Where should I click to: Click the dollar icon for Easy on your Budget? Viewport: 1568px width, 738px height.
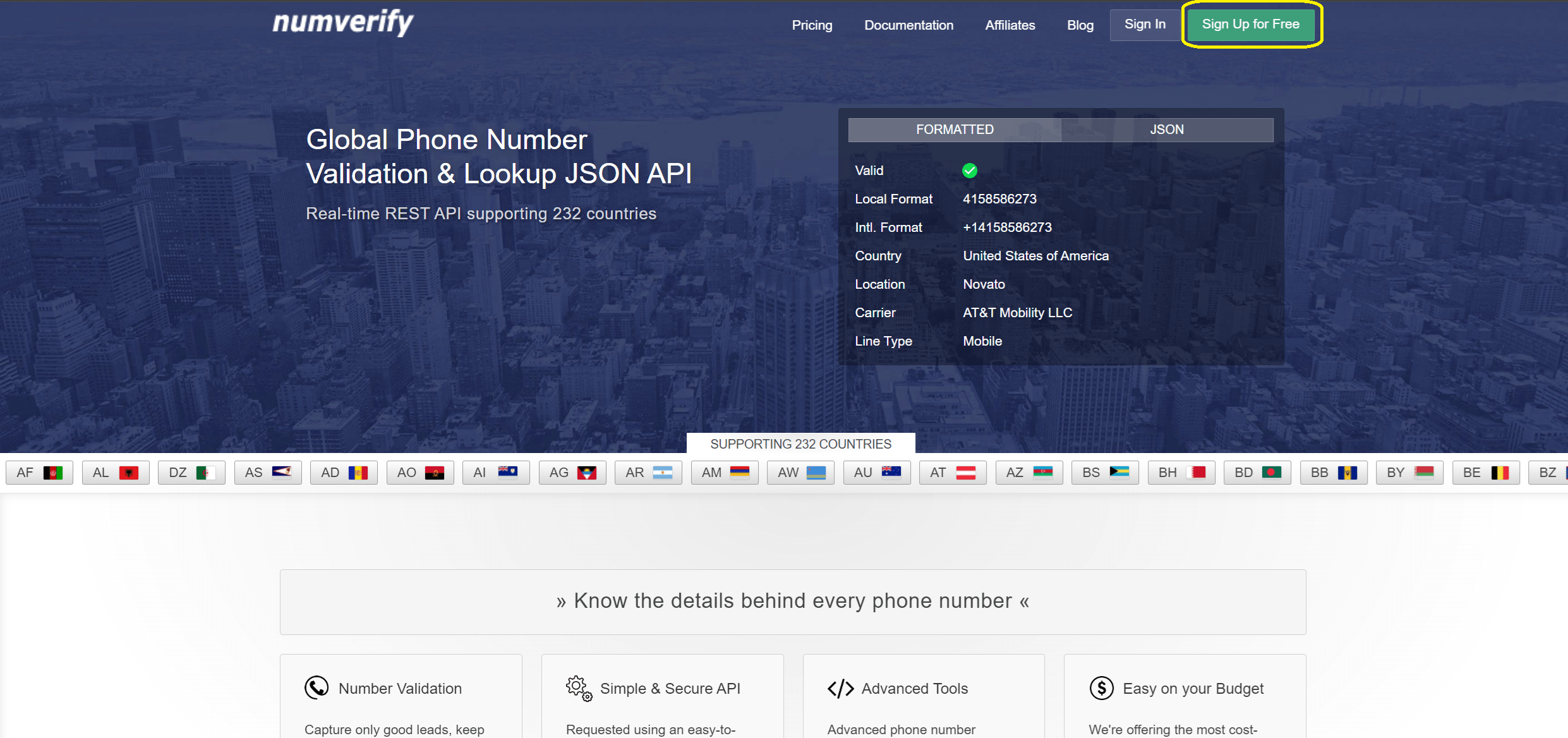point(1101,688)
